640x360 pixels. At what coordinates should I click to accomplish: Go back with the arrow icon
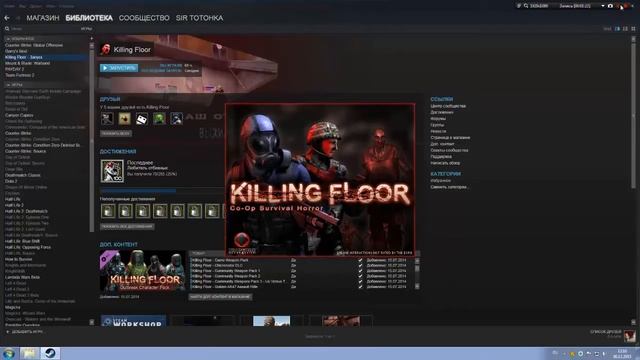[x=7, y=18]
